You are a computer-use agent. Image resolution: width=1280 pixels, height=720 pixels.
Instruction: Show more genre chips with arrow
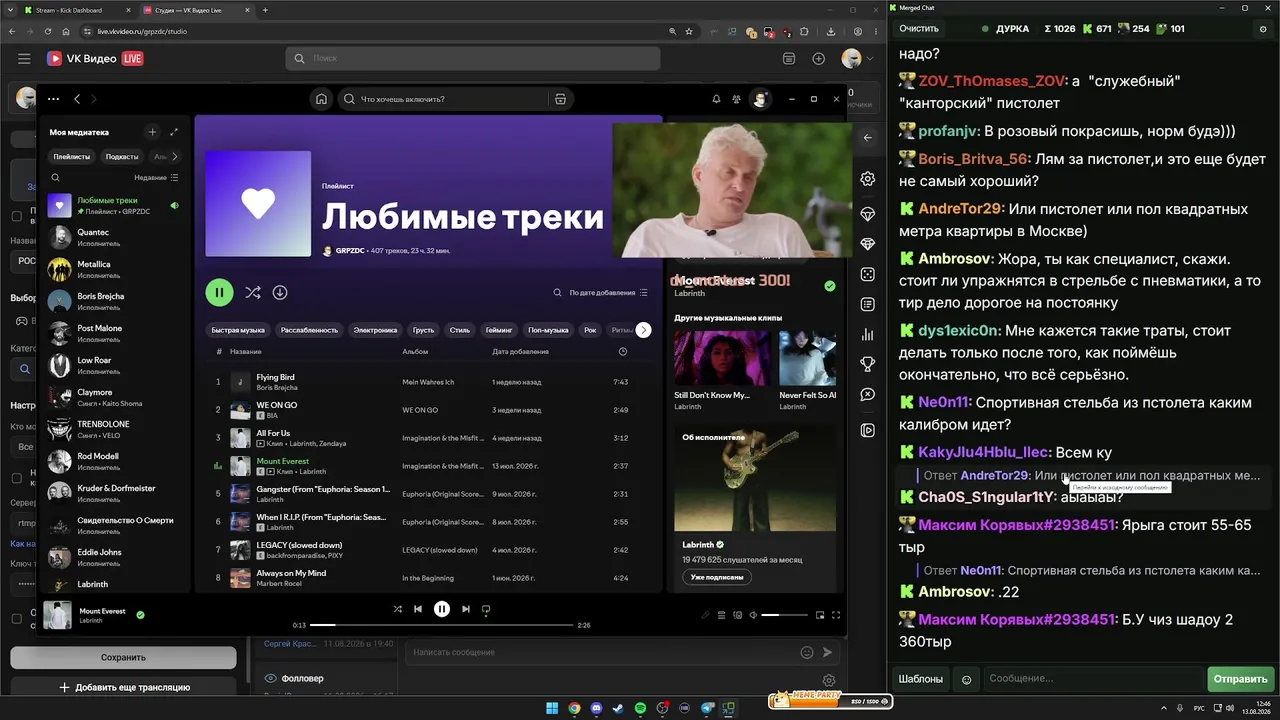click(x=644, y=330)
